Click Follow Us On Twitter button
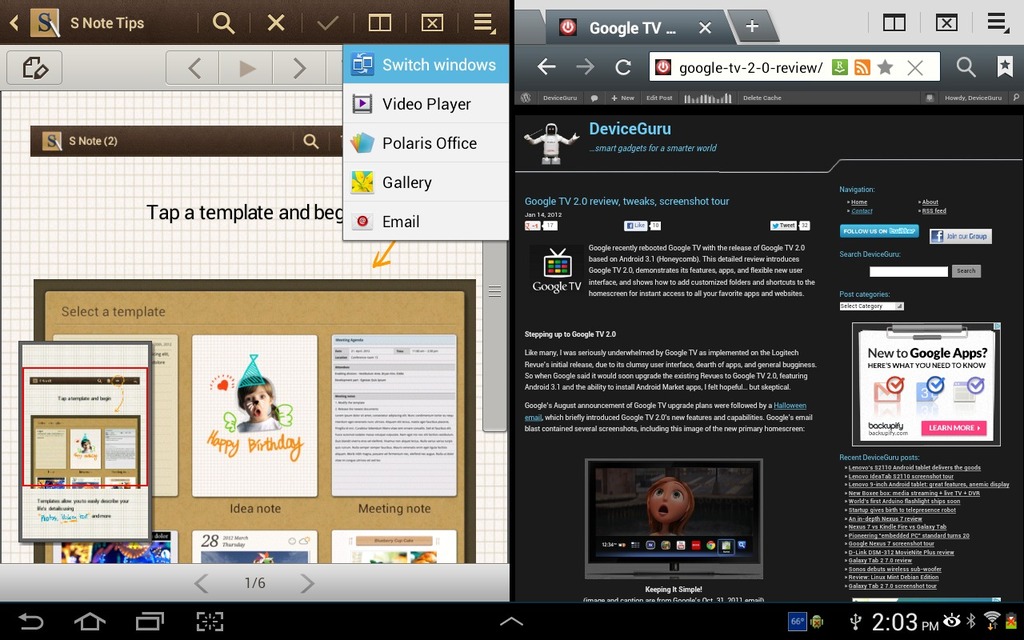 point(879,231)
